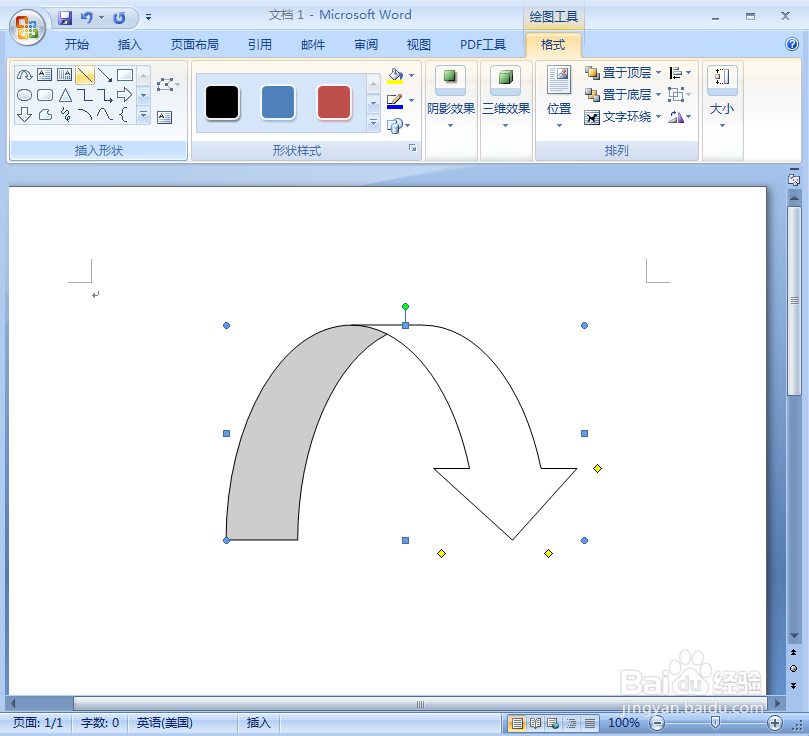809x736 pixels.
Task: Show next row of shape styles
Action: click(374, 103)
